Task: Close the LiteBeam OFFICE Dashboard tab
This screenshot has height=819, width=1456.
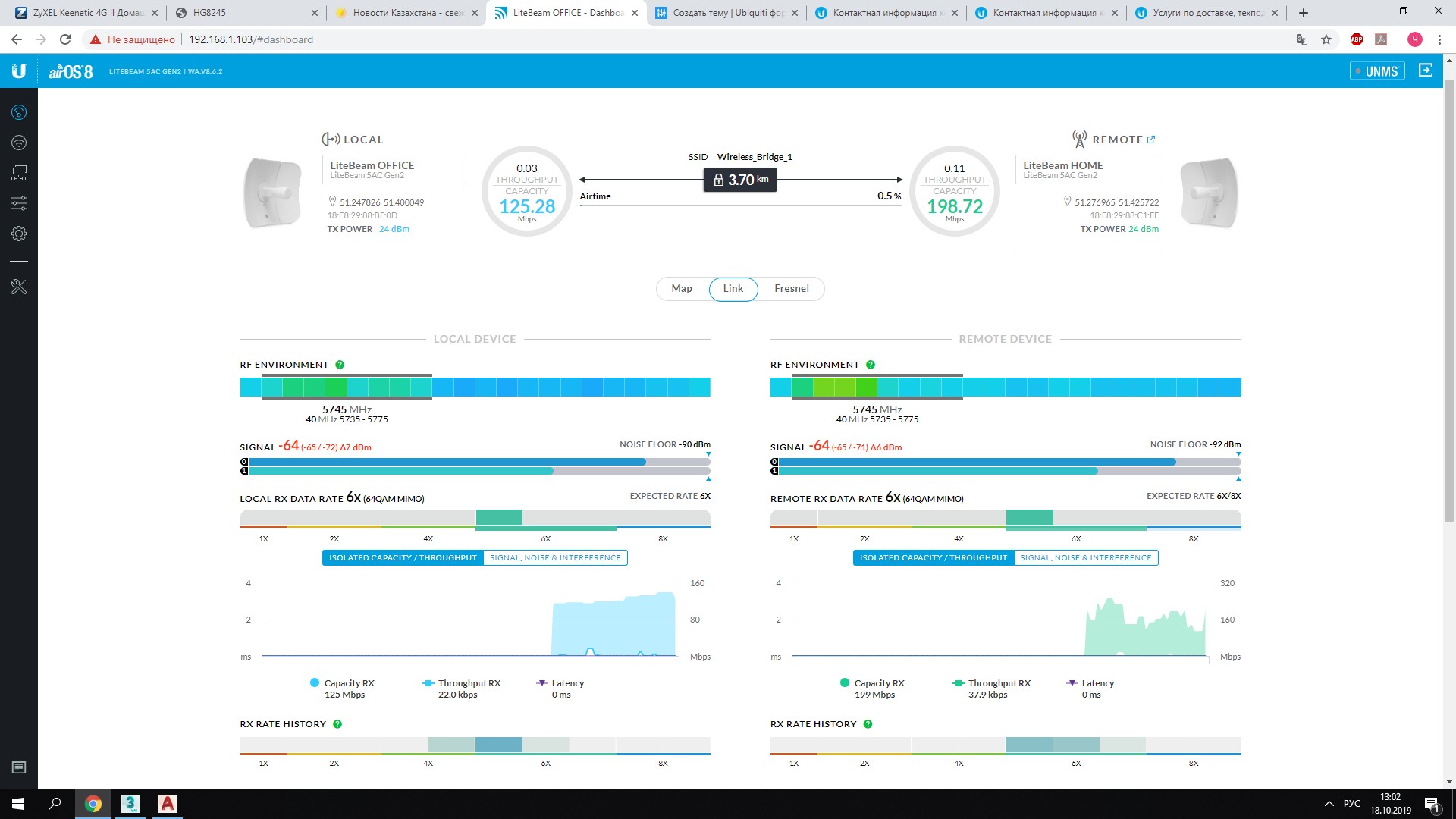Action: (x=635, y=13)
